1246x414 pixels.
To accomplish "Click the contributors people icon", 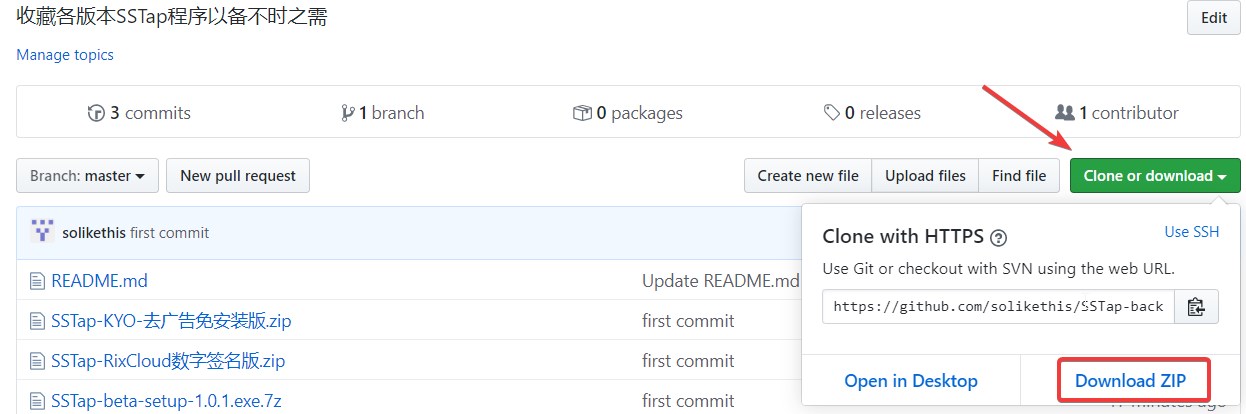I will (x=1064, y=113).
